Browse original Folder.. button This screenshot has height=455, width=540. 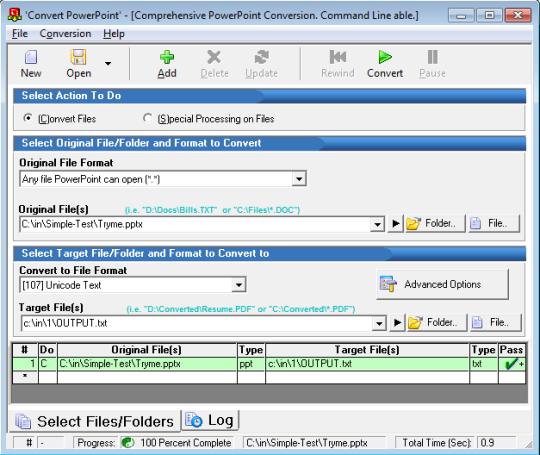(x=435, y=224)
